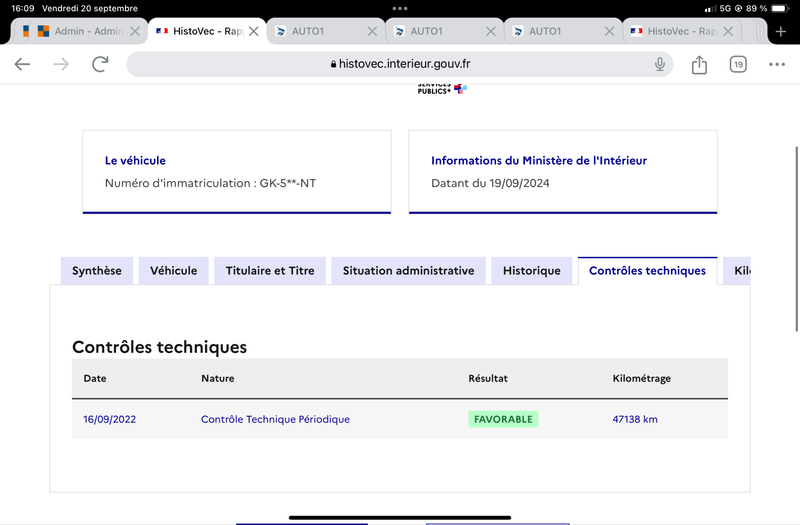Close the last HistoVec tab
The width and height of the screenshot is (800, 525).
(x=728, y=32)
